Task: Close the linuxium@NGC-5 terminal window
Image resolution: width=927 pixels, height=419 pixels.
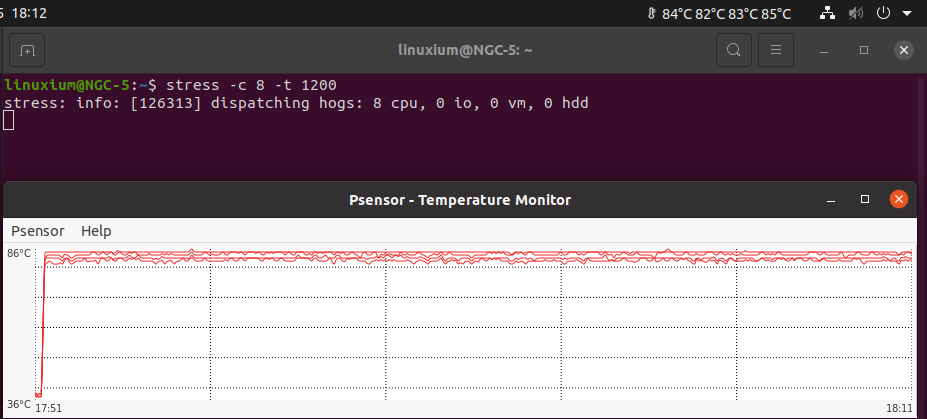Action: (x=903, y=50)
